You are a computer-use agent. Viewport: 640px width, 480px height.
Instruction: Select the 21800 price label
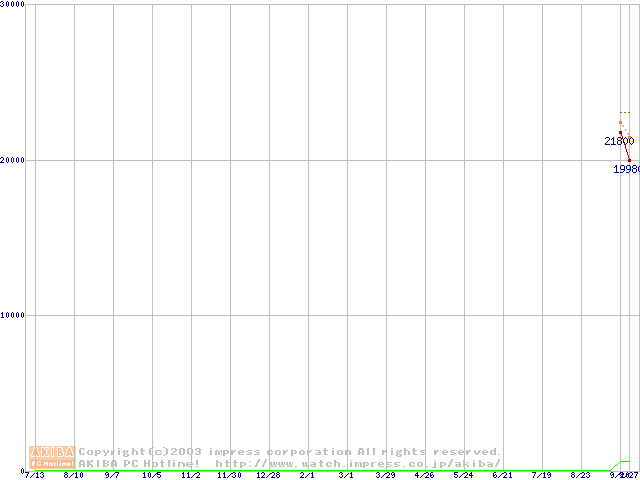coord(619,141)
